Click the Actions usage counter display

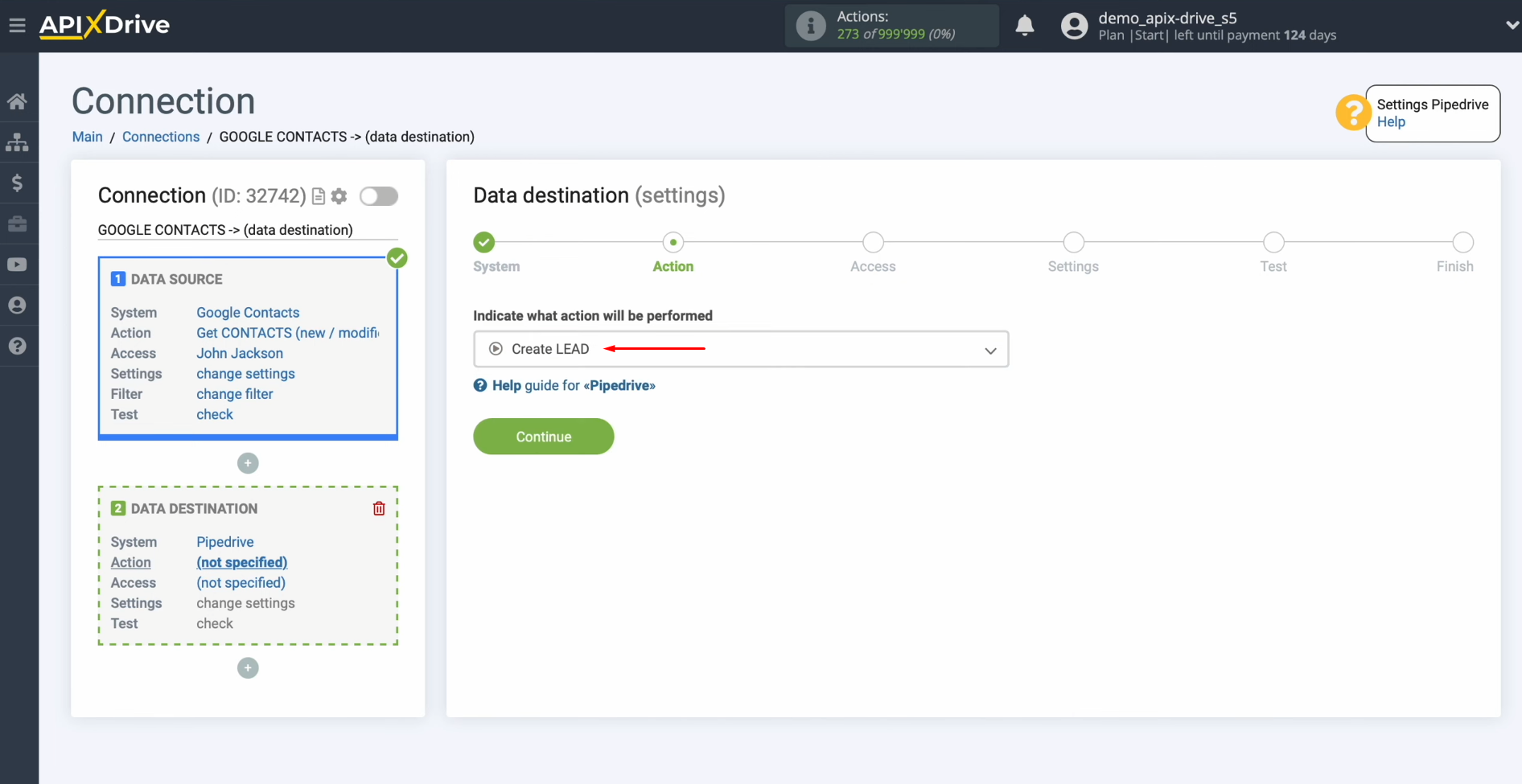891,26
